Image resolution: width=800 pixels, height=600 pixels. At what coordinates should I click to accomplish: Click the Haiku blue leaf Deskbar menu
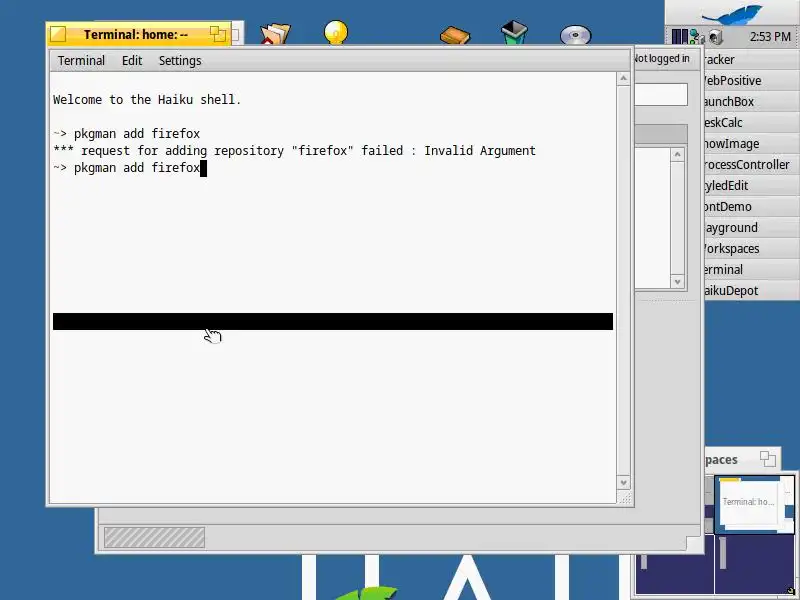click(732, 13)
